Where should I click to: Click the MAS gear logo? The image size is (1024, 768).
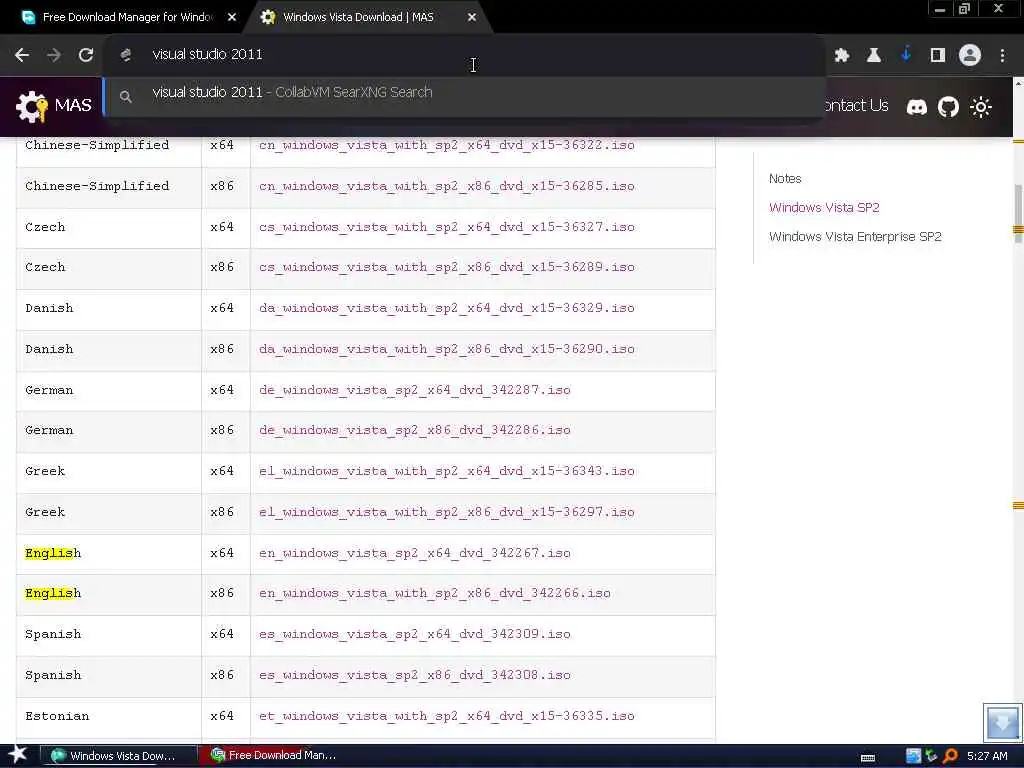31,106
